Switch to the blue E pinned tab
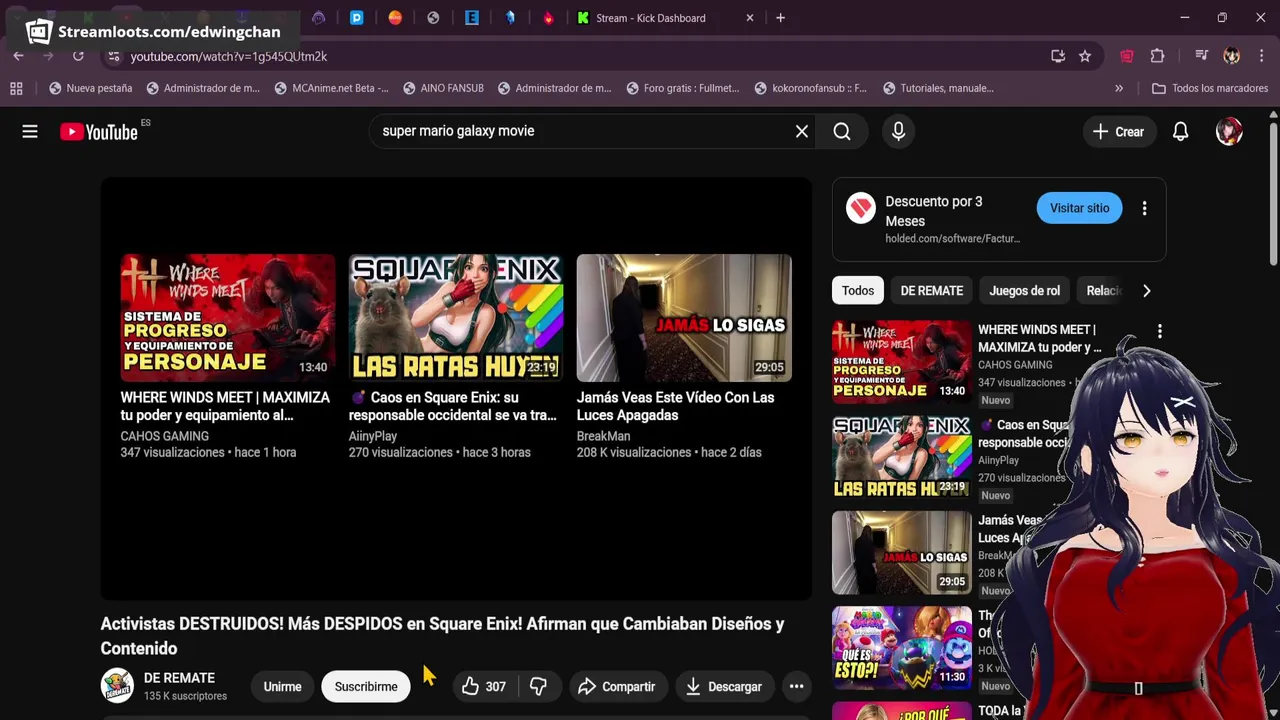This screenshot has height=720, width=1280. [472, 18]
